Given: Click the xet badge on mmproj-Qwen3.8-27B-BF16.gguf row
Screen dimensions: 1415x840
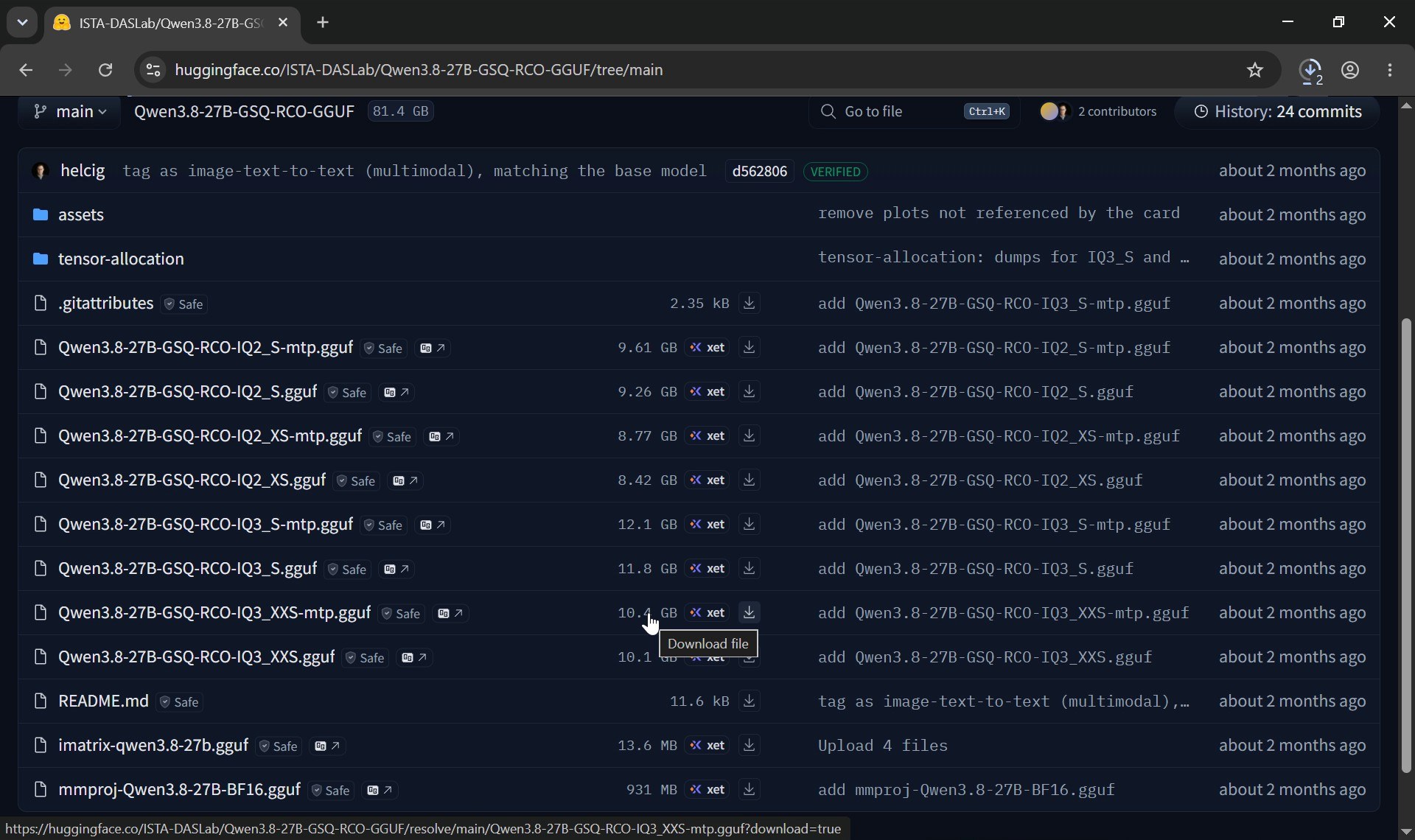Looking at the screenshot, I should [707, 789].
